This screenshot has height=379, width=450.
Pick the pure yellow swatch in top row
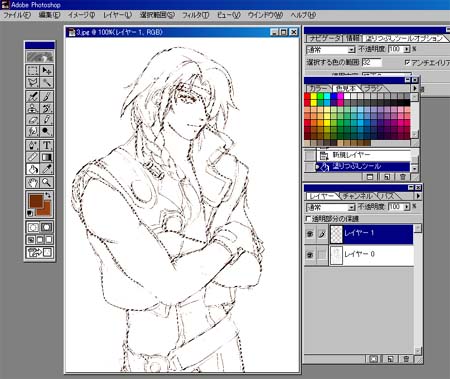tap(314, 96)
